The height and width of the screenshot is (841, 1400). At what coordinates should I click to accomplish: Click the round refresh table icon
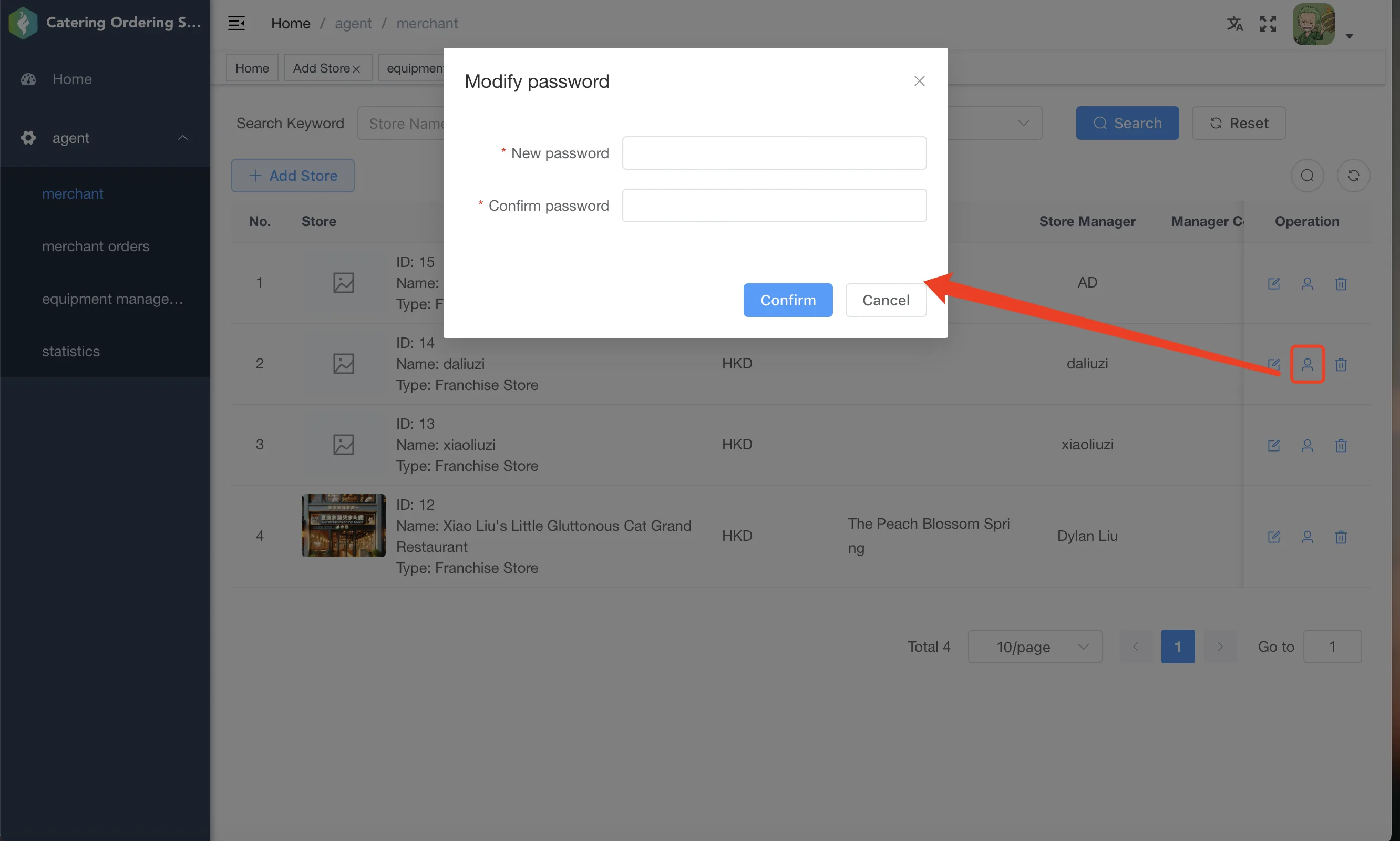1353,176
